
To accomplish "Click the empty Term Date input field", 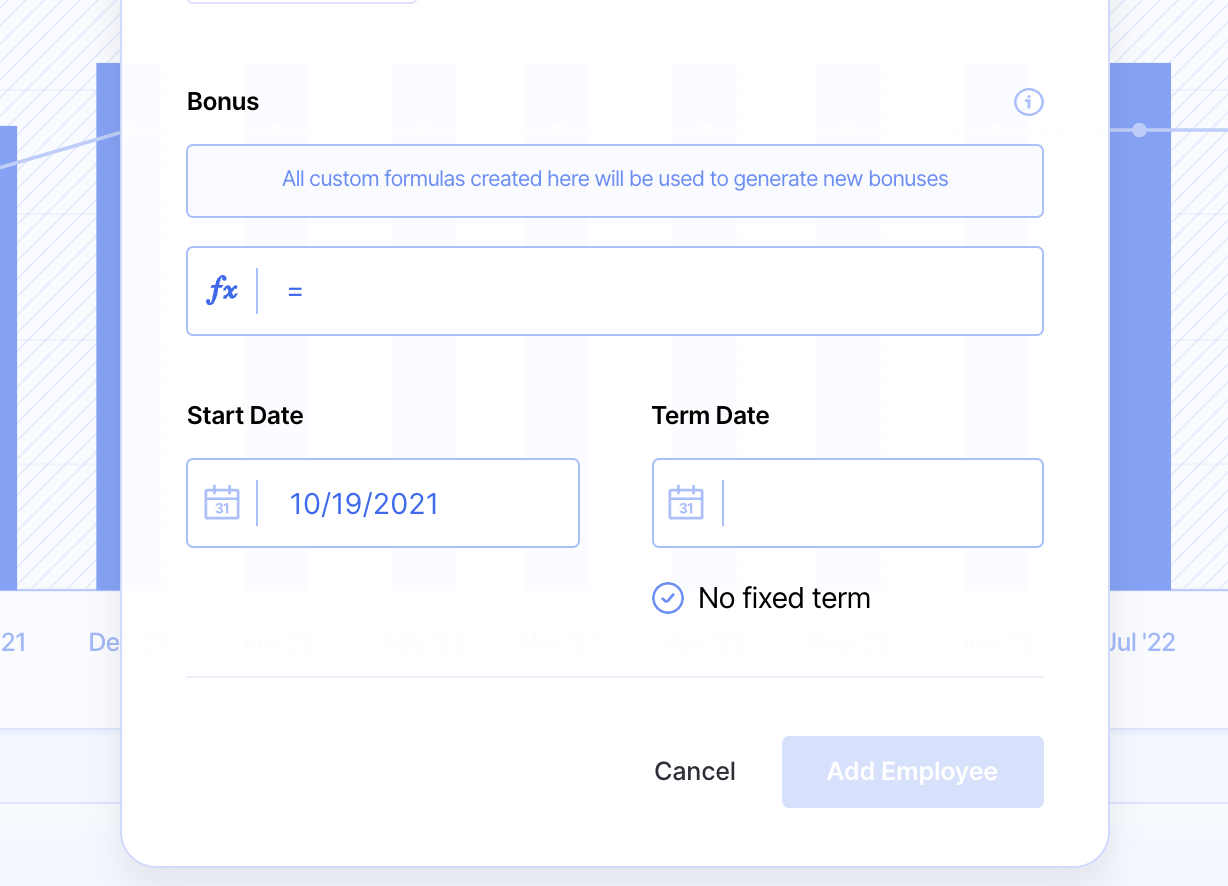I will pyautogui.click(x=880, y=503).
